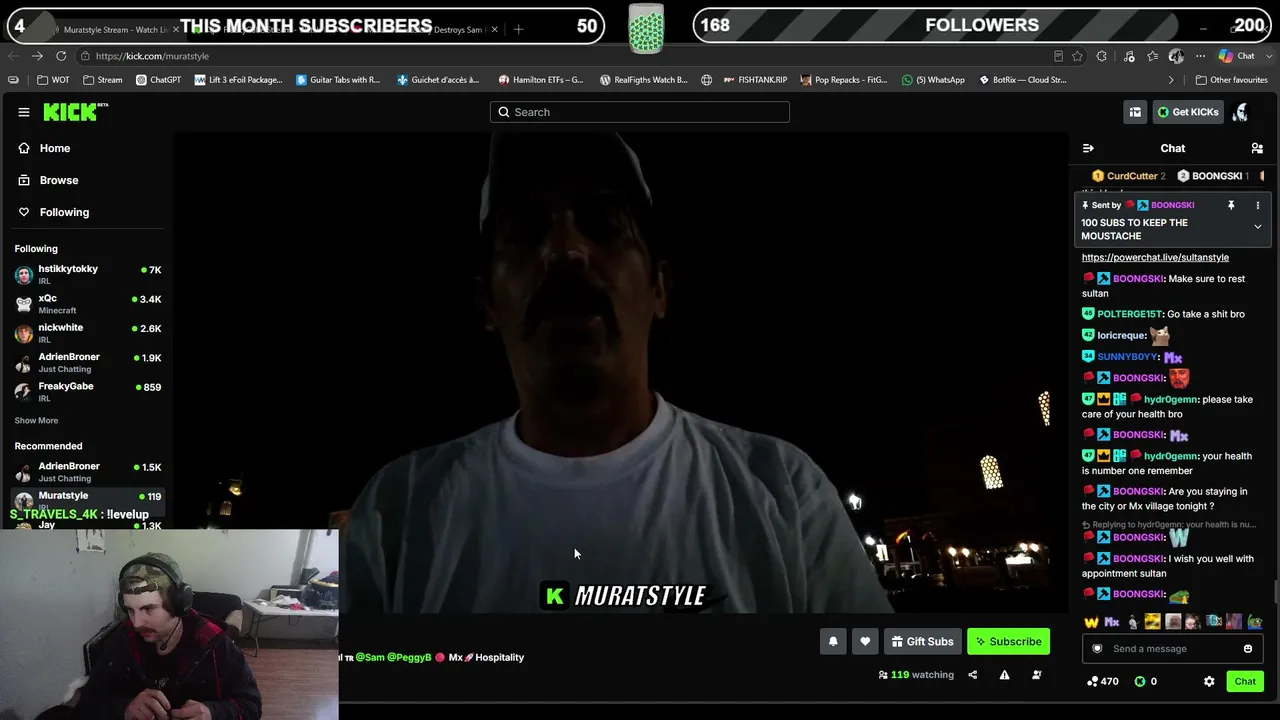Bookmark this page with star icon
The height and width of the screenshot is (720, 1280).
click(1077, 56)
